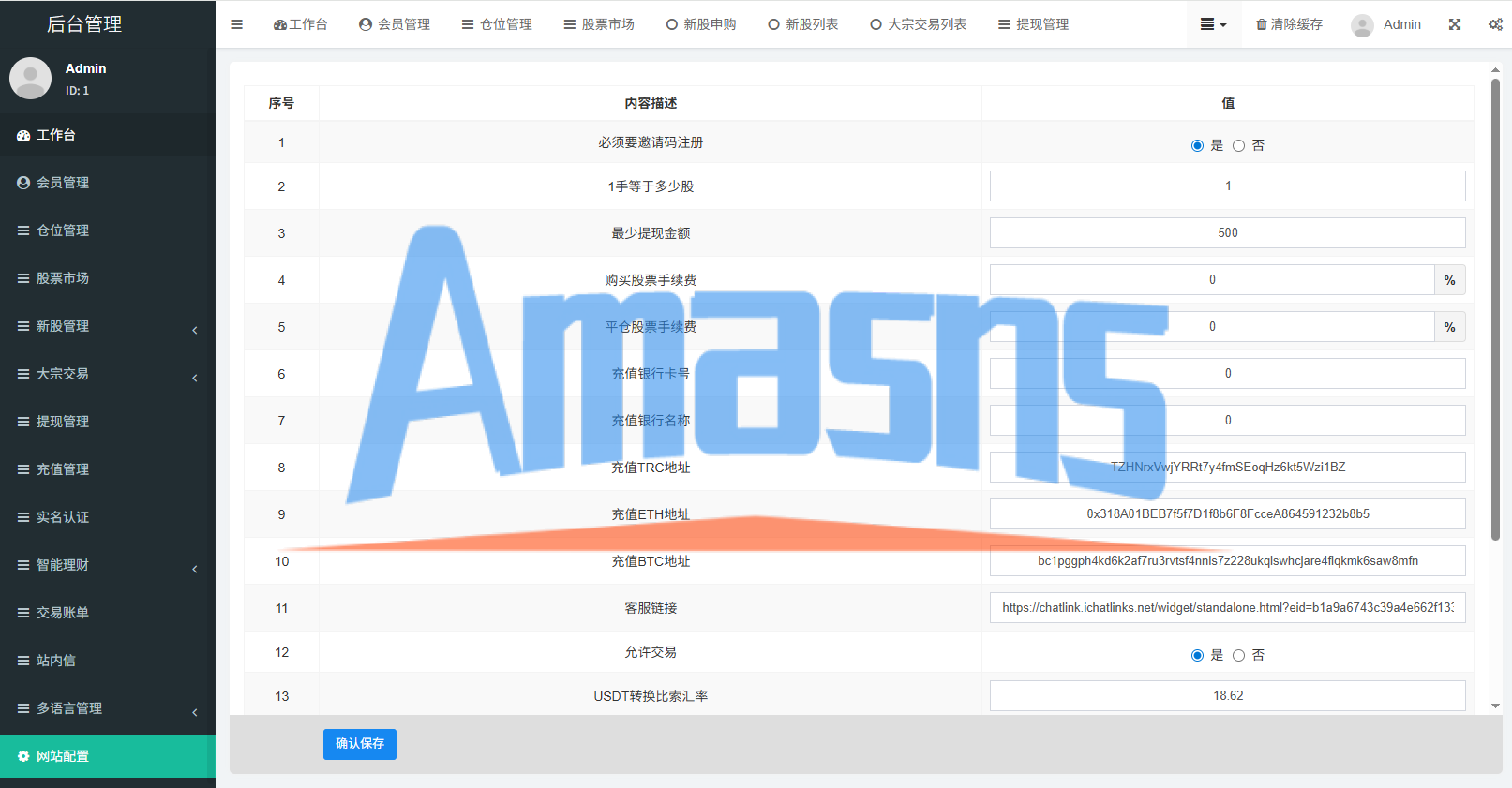Select 否 for 必须要邀请码注册
Viewport: 1512px width, 788px height.
pyautogui.click(x=1238, y=145)
